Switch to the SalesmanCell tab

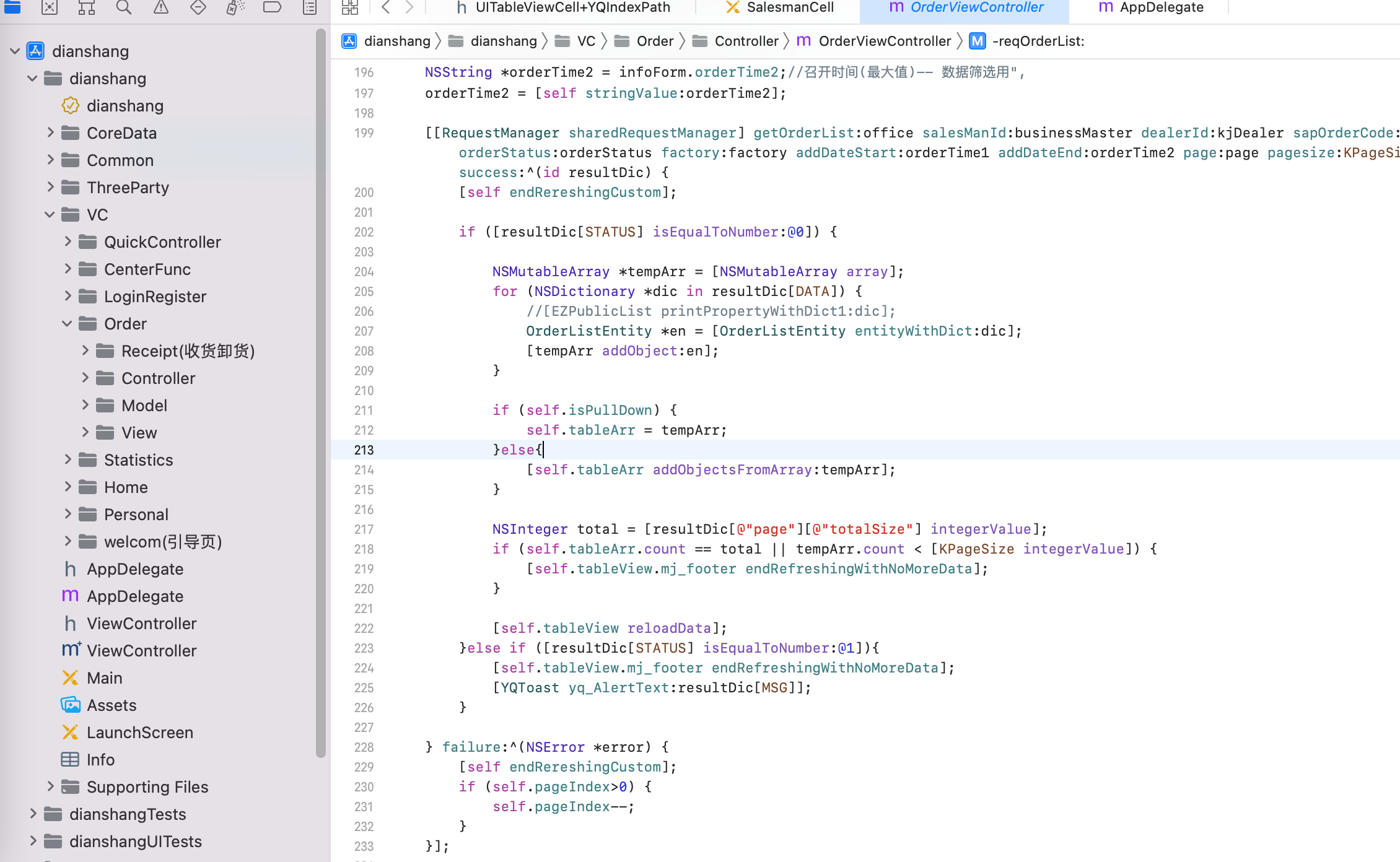point(779,7)
